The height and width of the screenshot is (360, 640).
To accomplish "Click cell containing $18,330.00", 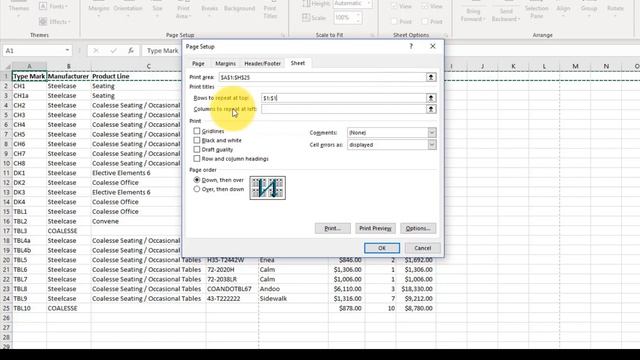I will (416, 289).
